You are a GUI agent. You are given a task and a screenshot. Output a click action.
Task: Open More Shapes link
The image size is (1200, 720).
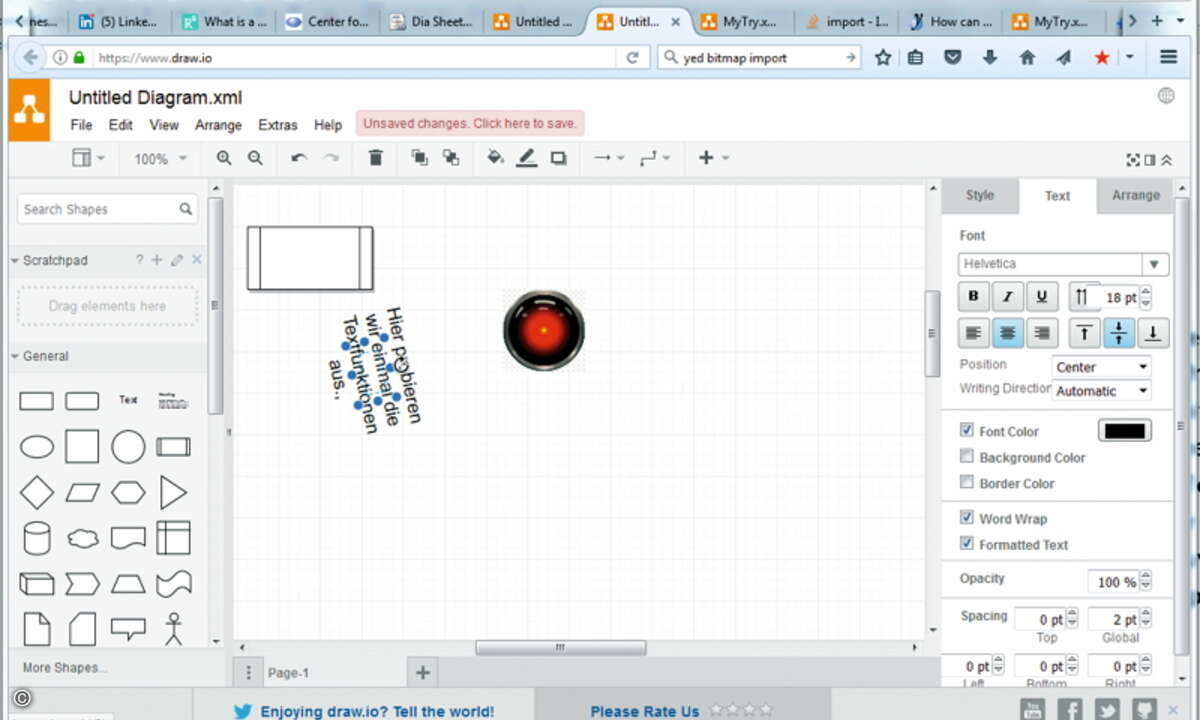(x=65, y=668)
